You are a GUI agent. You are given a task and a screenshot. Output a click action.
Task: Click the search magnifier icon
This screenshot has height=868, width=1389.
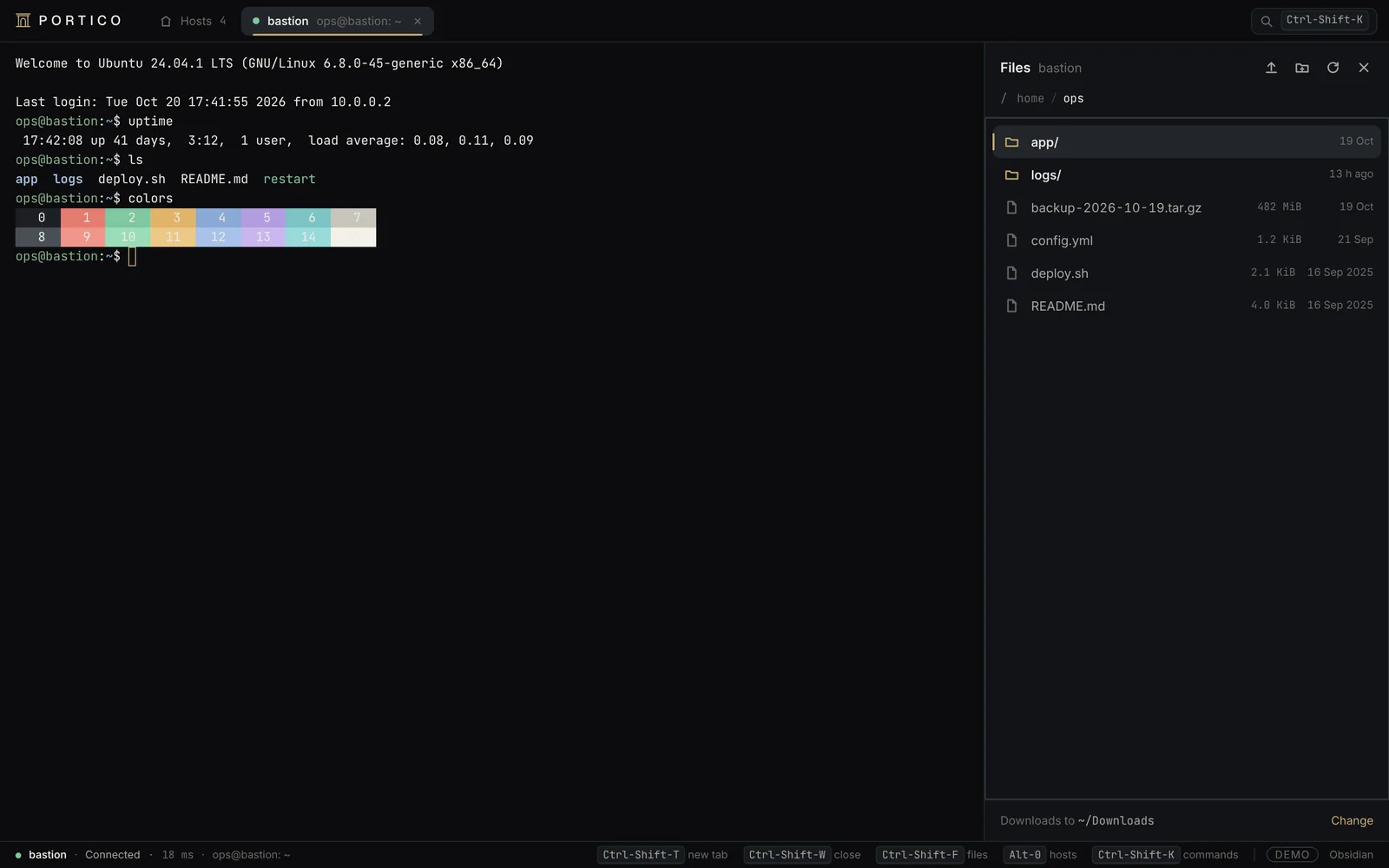[x=1267, y=21]
